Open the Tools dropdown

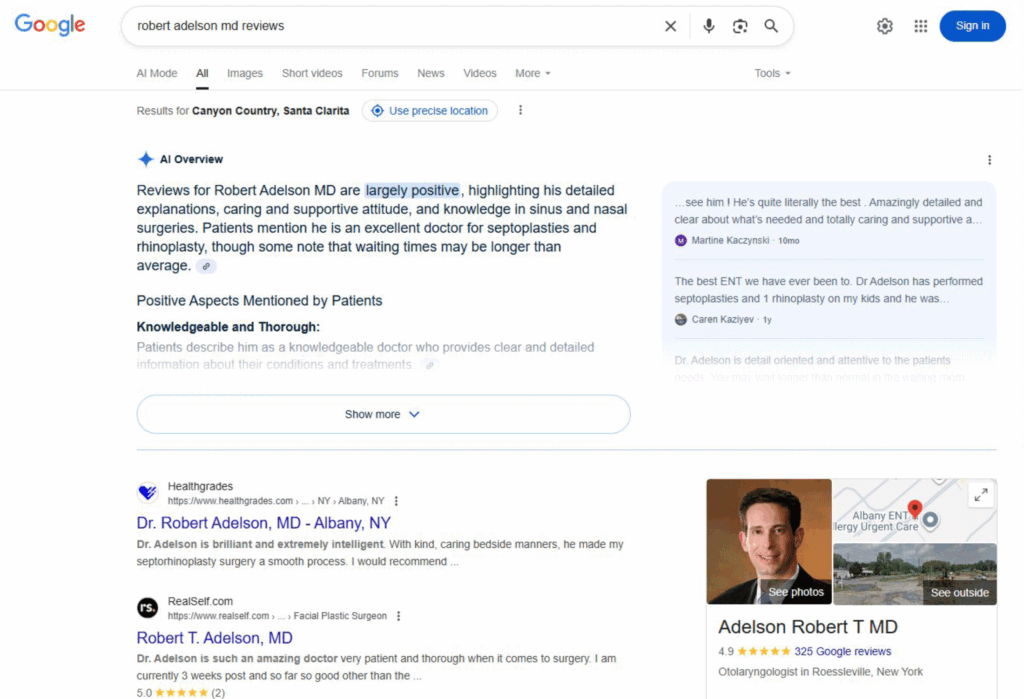click(x=772, y=73)
